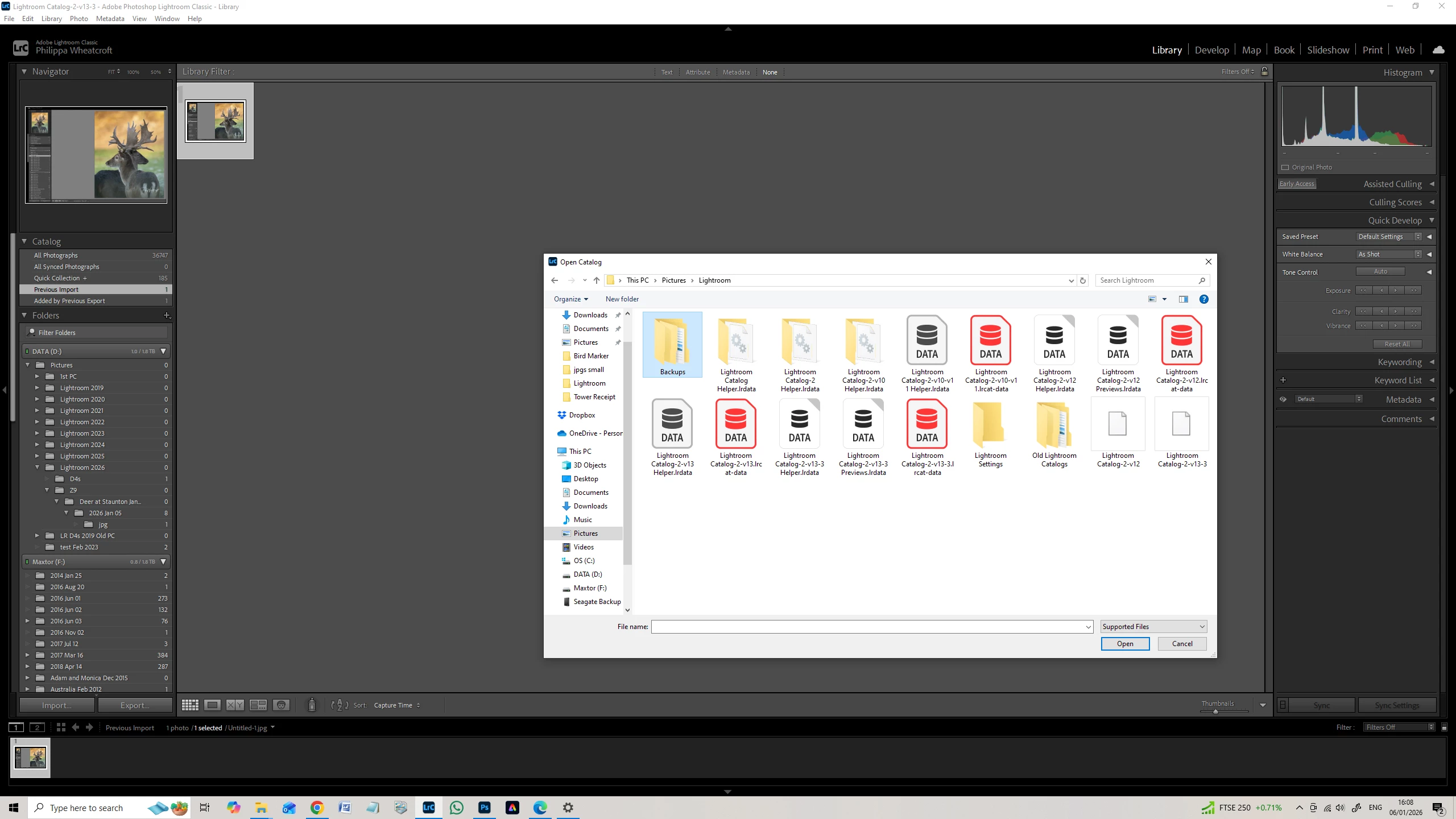Select the Attribute library filter tab

coord(698,72)
